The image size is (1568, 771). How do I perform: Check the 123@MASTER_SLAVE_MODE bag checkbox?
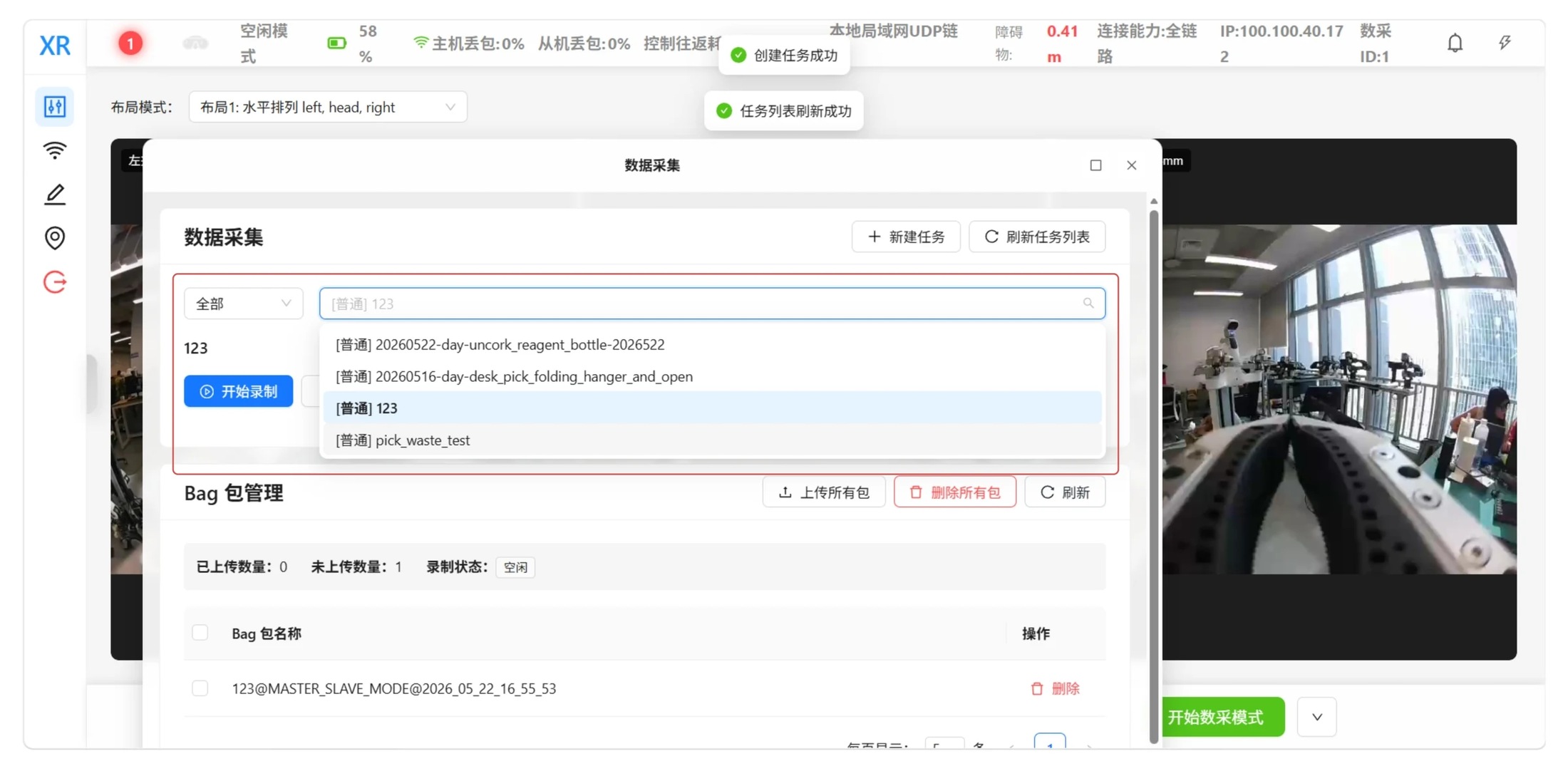click(x=200, y=688)
